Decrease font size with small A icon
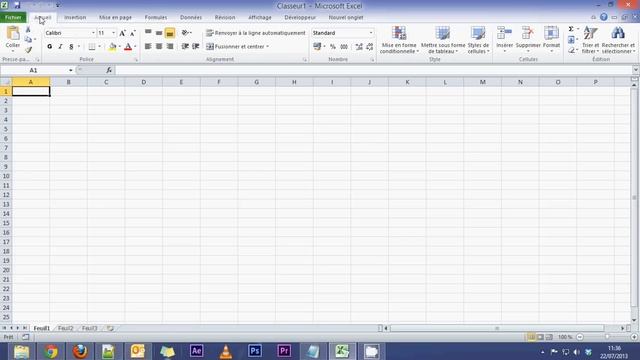Image resolution: width=640 pixels, height=360 pixels. click(x=133, y=33)
